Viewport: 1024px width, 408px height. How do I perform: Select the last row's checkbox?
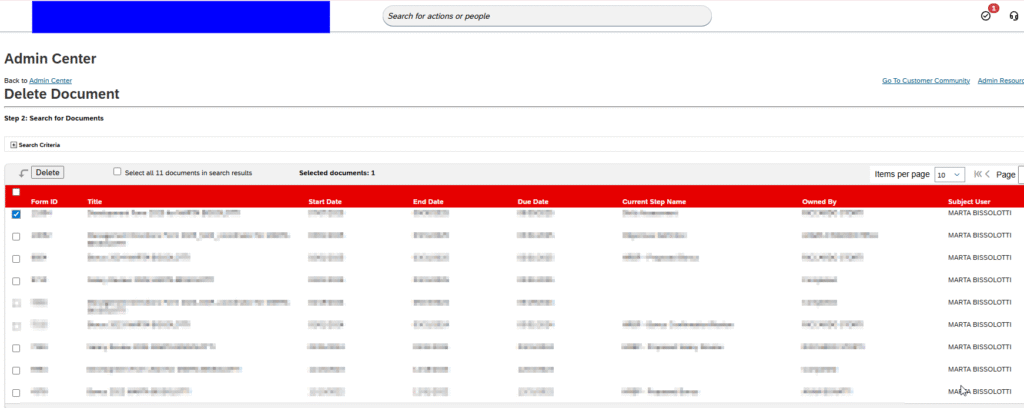15,392
